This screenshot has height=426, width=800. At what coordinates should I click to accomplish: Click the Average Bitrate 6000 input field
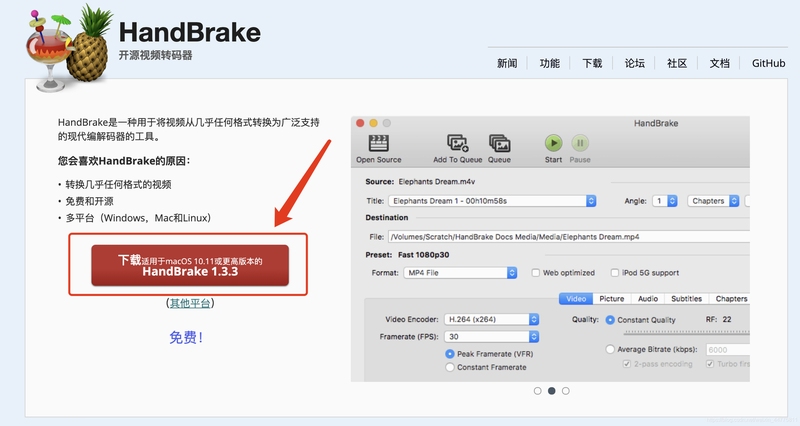pos(728,350)
